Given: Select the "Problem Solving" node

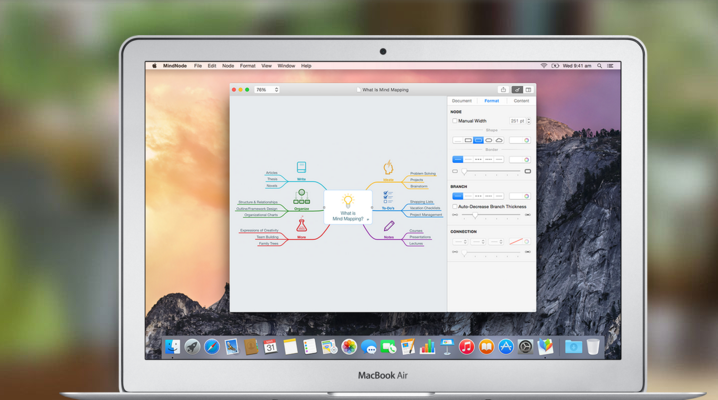Looking at the screenshot, I should point(423,173).
